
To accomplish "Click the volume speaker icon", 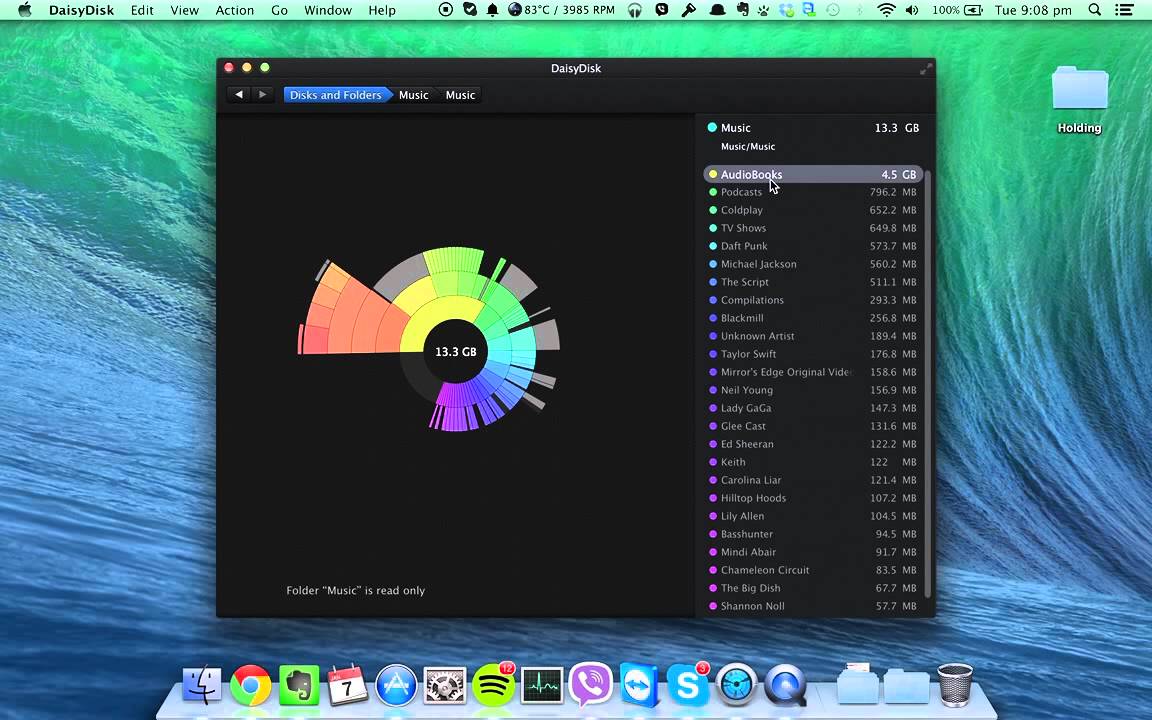I will [x=912, y=10].
